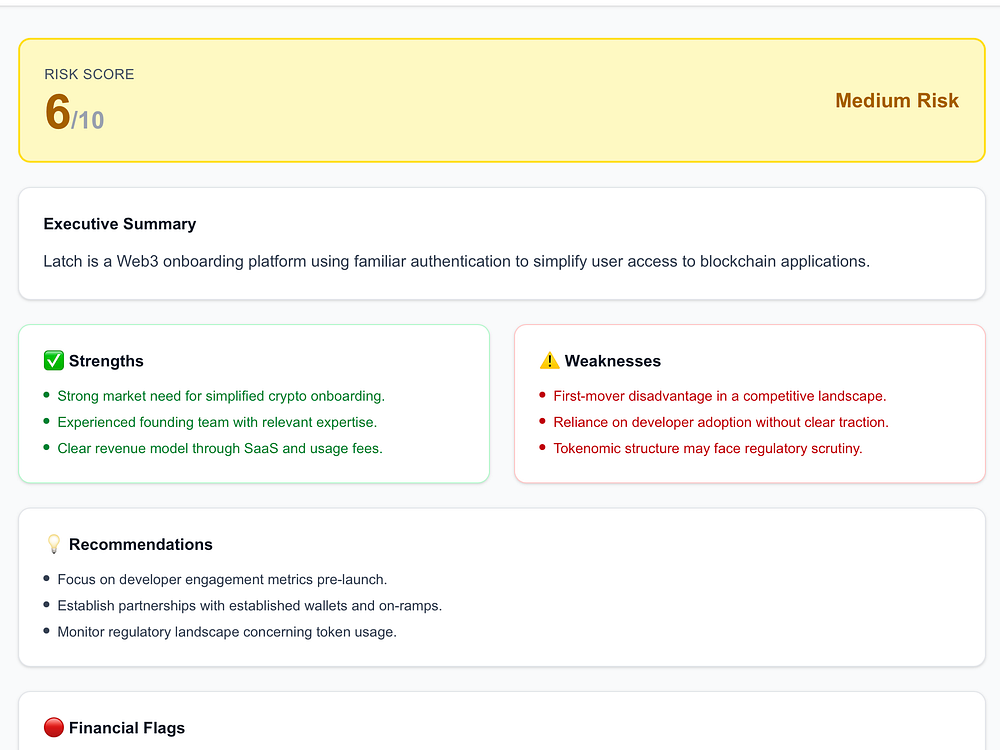Viewport: 1000px width, 750px height.
Task: Click the first-mover disadvantage weakness item
Action: (x=720, y=396)
